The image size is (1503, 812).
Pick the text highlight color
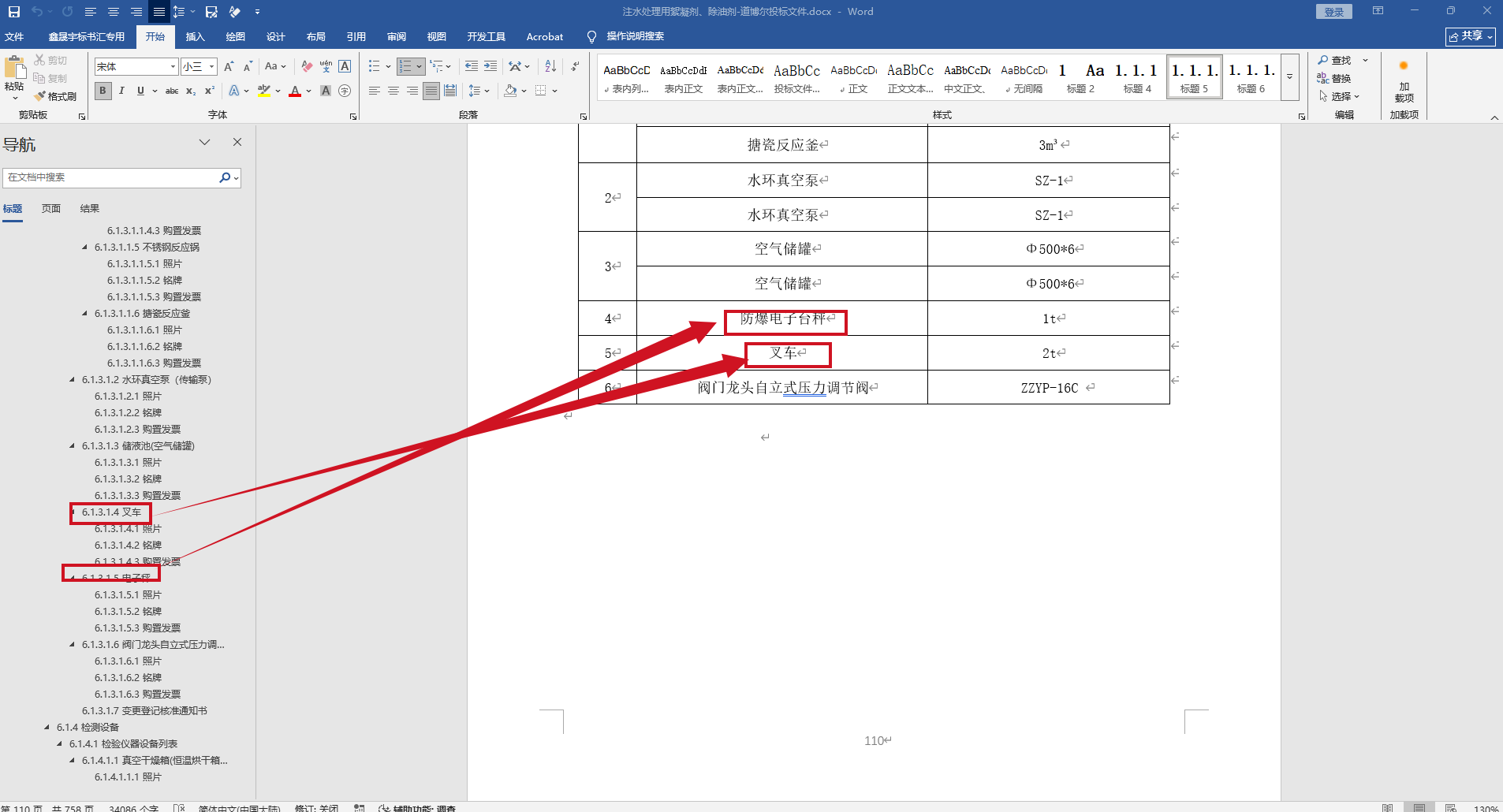coord(264,91)
